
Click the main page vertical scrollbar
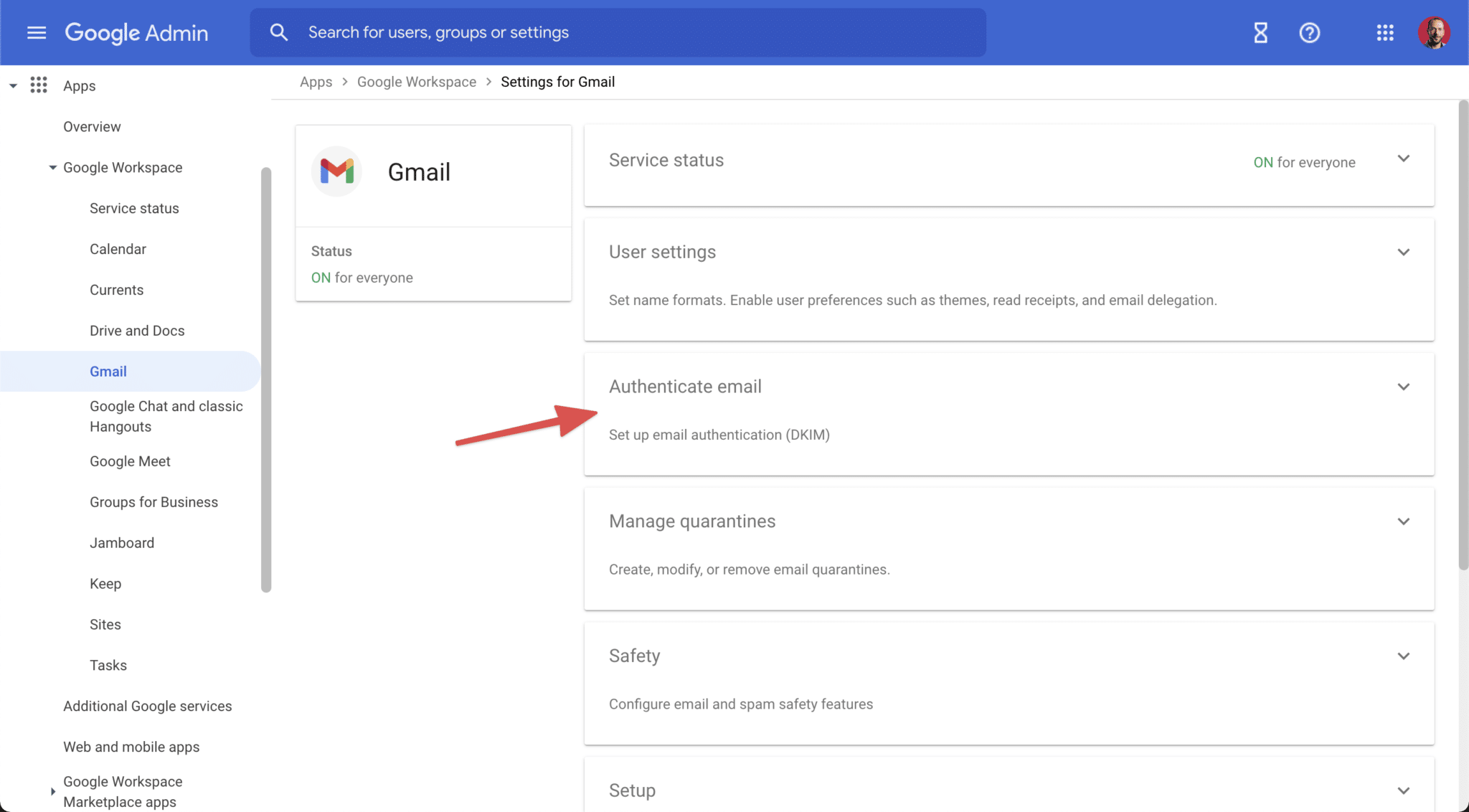pyautogui.click(x=1463, y=335)
